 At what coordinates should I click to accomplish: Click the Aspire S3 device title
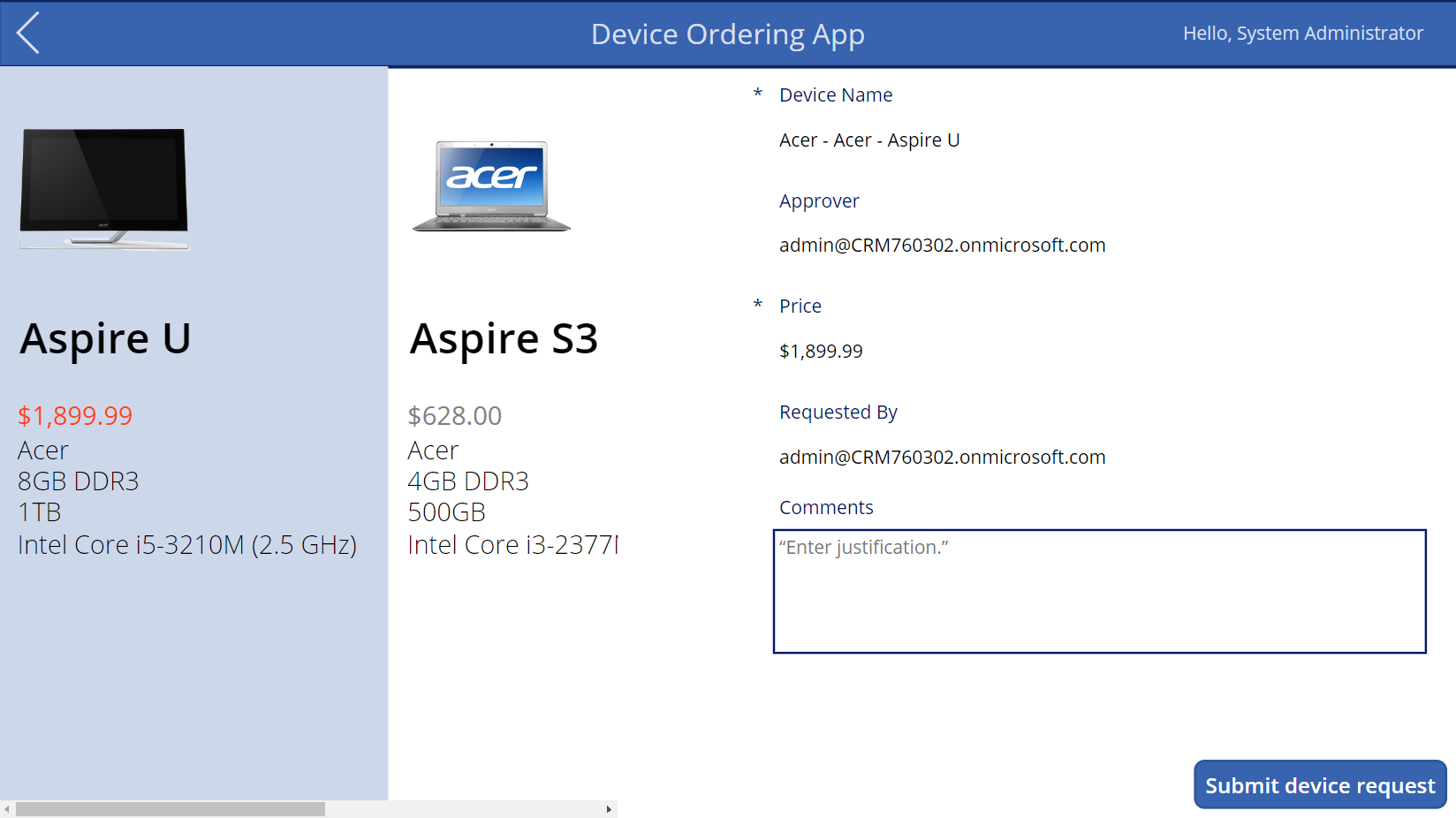click(504, 338)
